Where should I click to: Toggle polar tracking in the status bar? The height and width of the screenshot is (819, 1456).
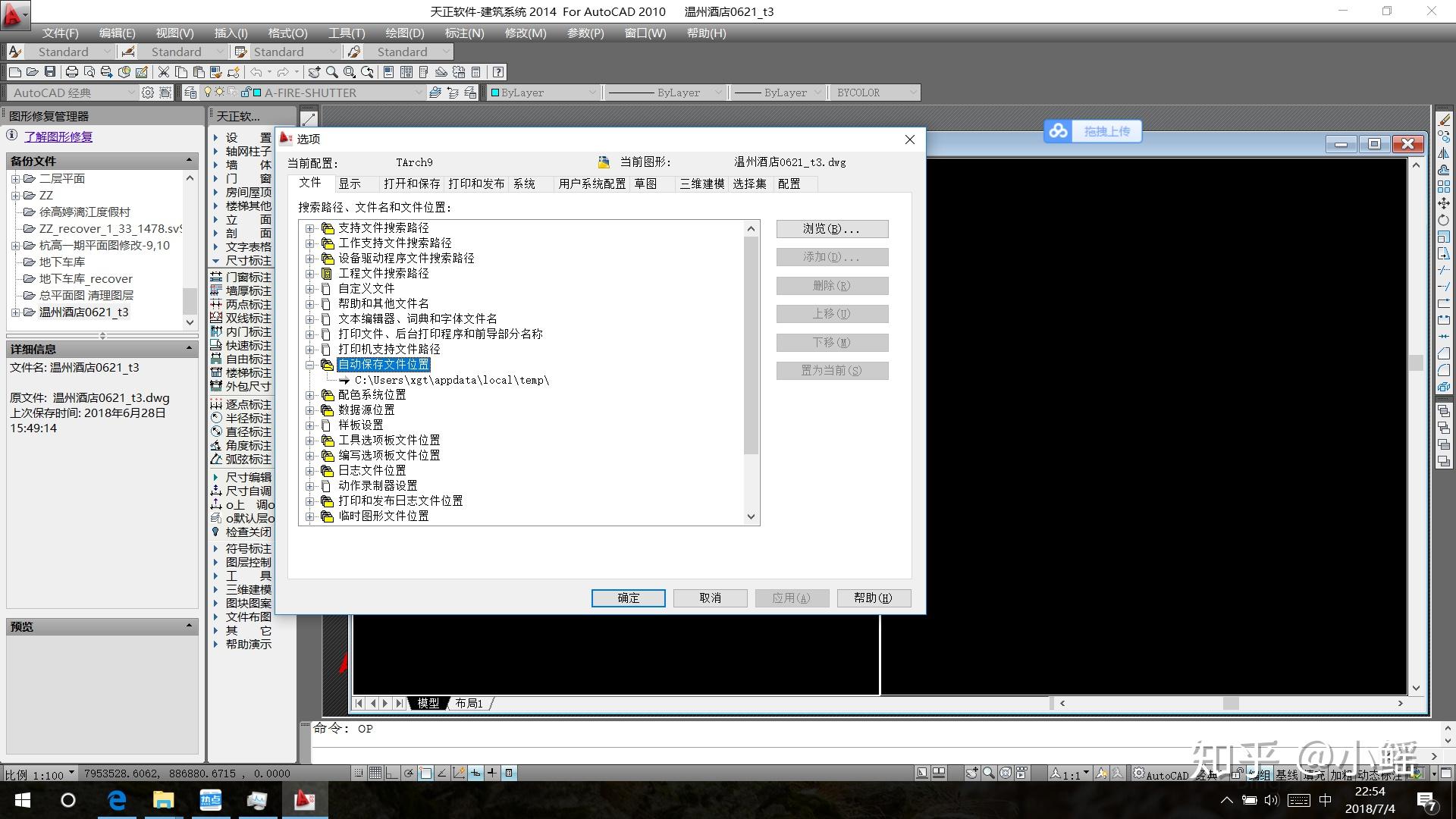409,773
